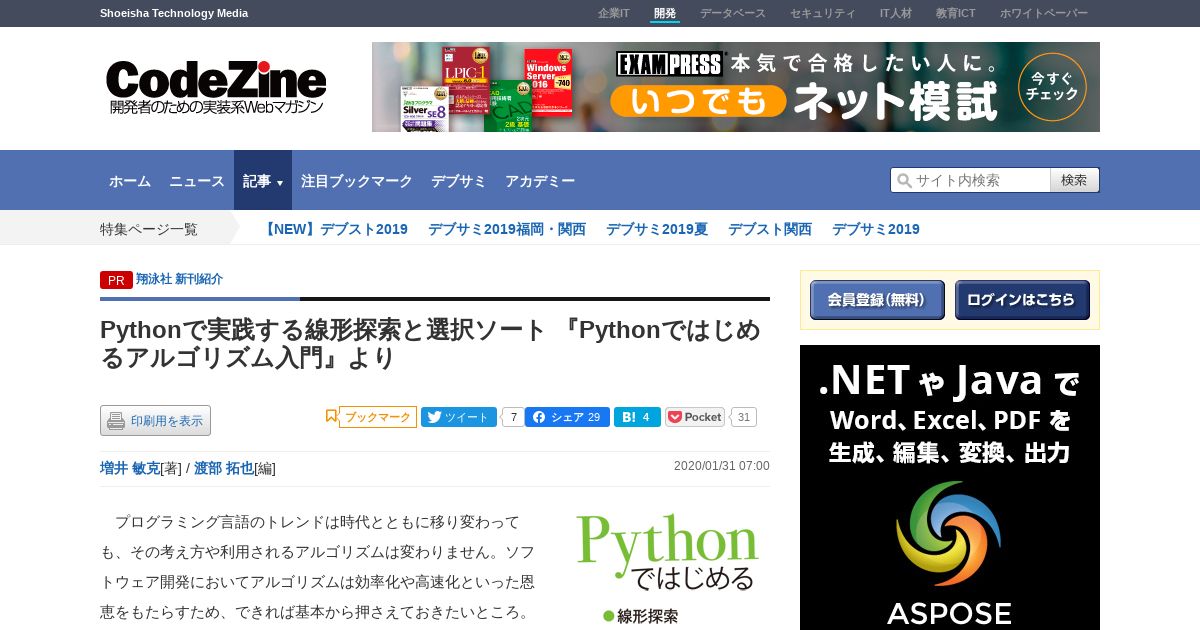The height and width of the screenshot is (630, 1200).
Task: Save the article to Pocket
Action: (x=695, y=417)
